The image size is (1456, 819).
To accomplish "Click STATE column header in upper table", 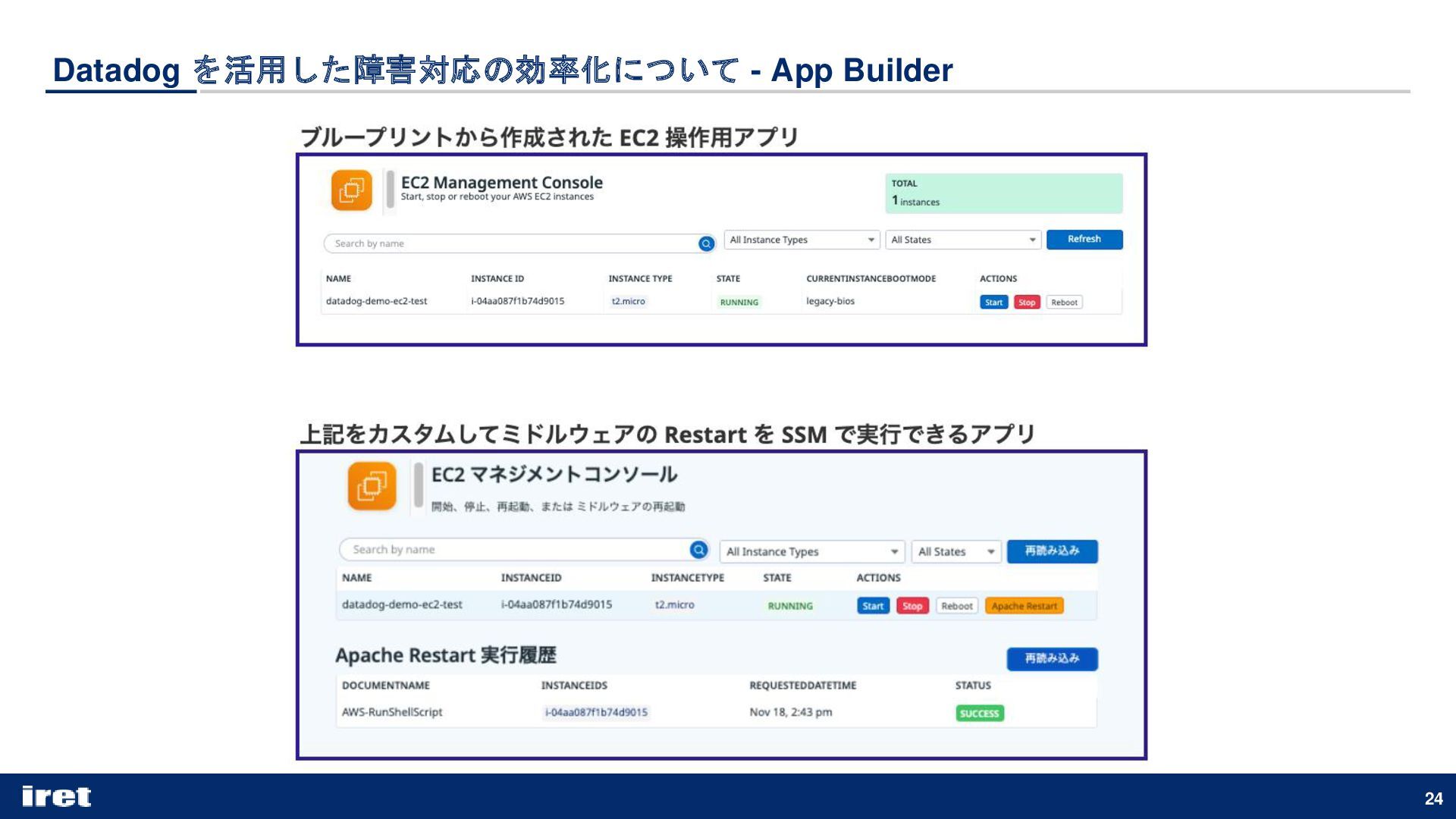I will 728,278.
